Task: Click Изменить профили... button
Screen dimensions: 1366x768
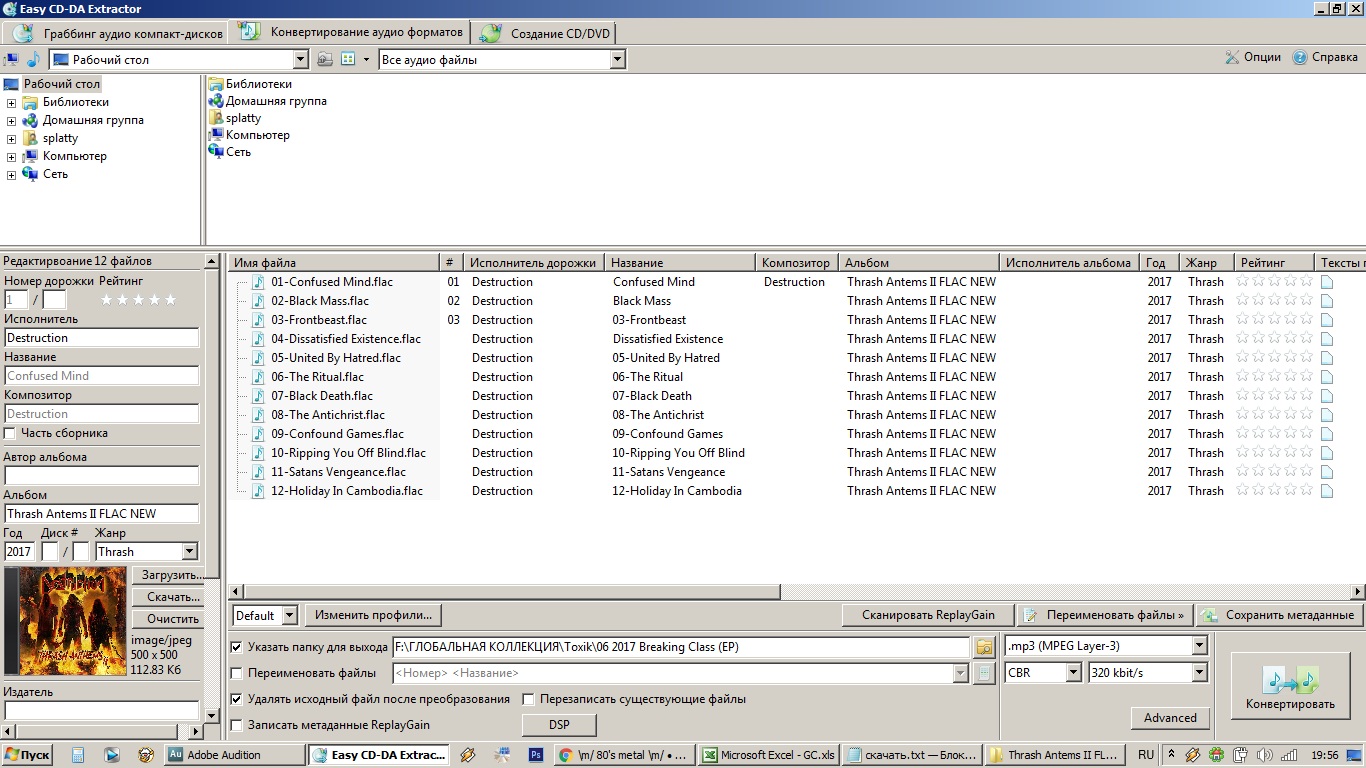Action: 374,615
